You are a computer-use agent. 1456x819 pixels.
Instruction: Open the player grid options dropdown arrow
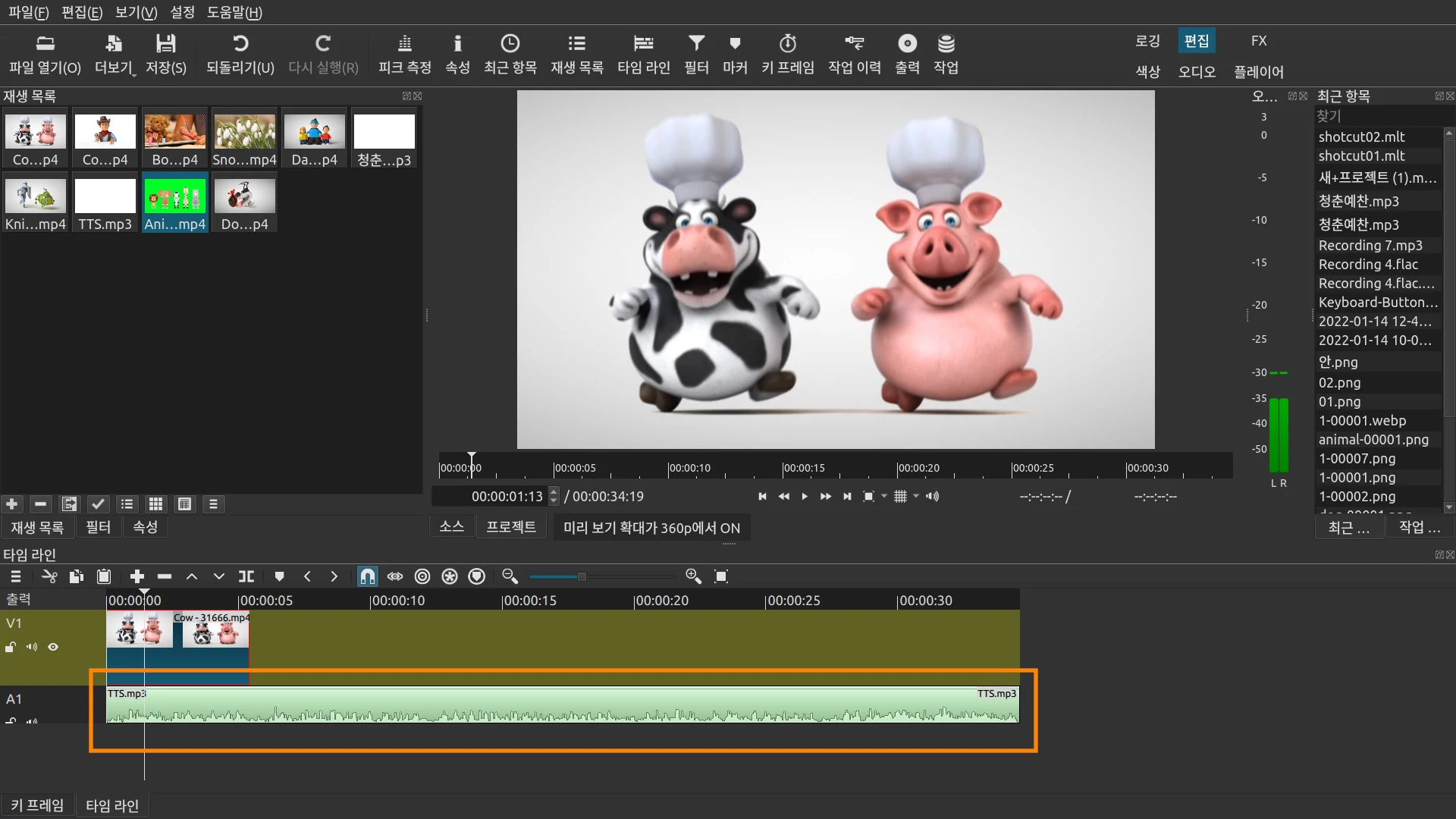coord(916,496)
